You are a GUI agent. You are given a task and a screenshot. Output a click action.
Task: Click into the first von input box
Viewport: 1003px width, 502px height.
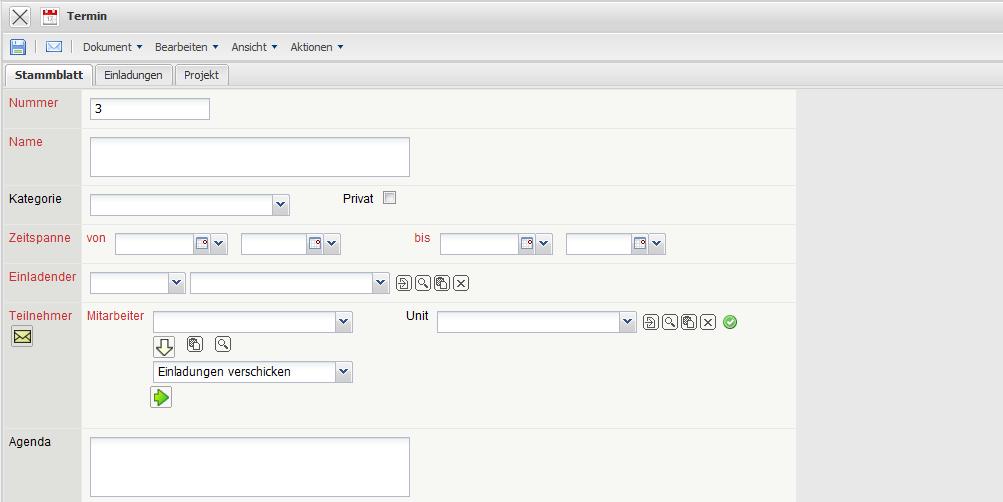click(x=154, y=244)
